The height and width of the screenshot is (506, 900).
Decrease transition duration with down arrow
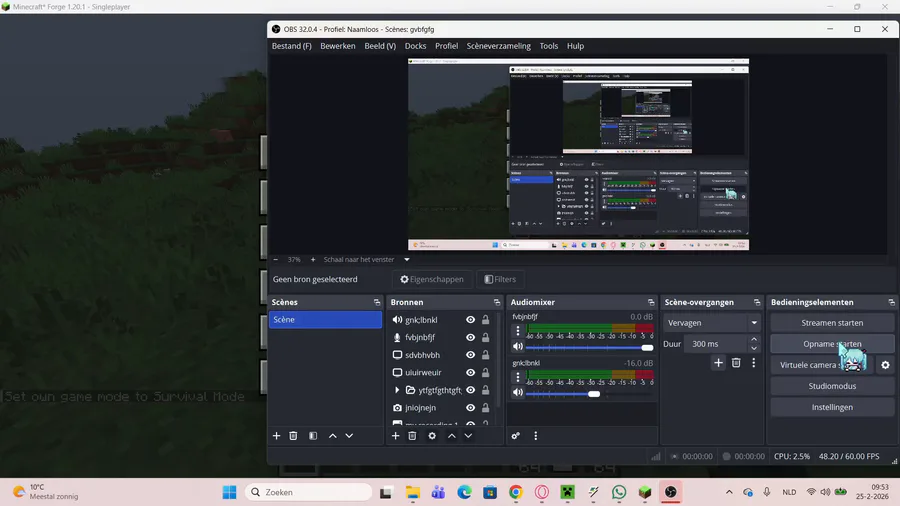754,348
